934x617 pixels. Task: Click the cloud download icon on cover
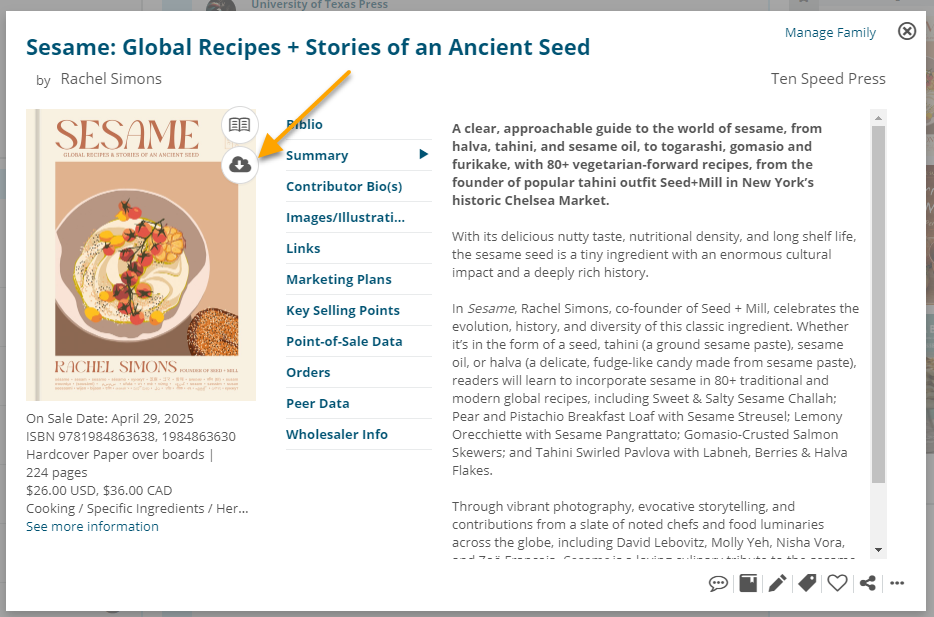[x=239, y=164]
